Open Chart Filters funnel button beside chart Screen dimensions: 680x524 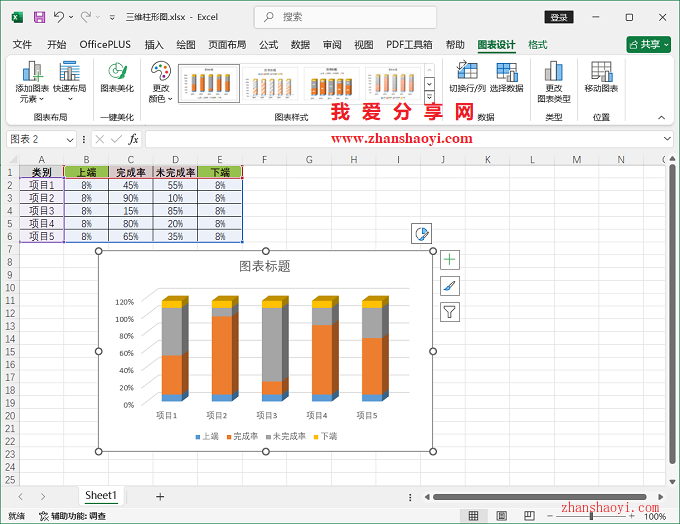450,312
